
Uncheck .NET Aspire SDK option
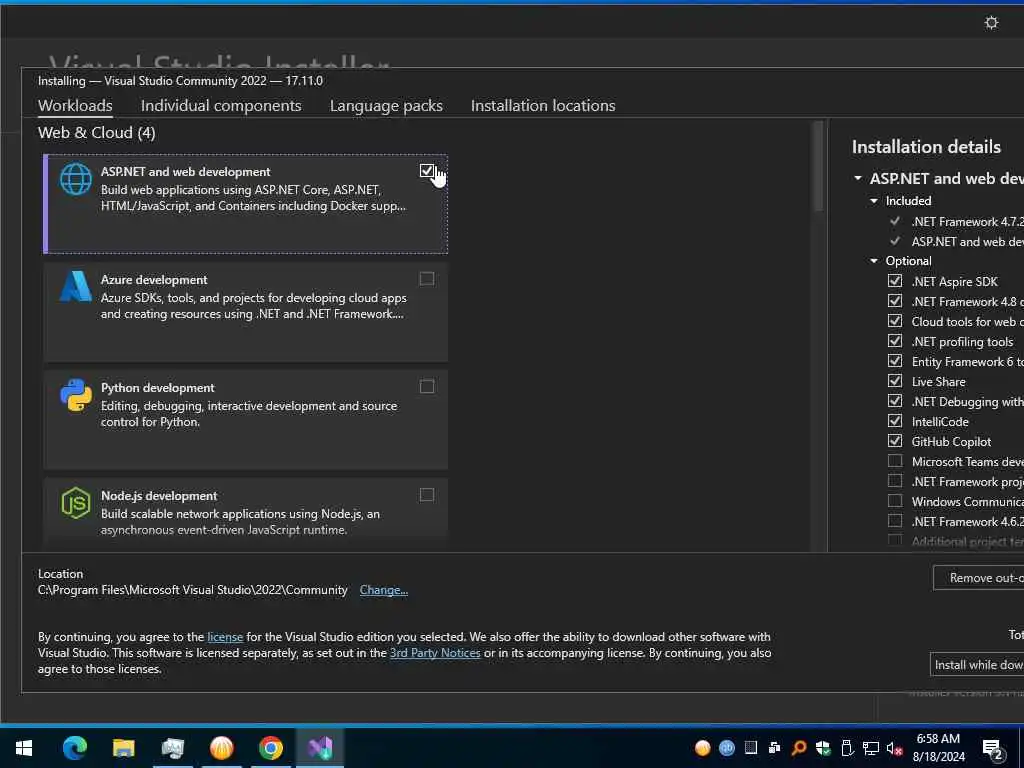tap(895, 281)
